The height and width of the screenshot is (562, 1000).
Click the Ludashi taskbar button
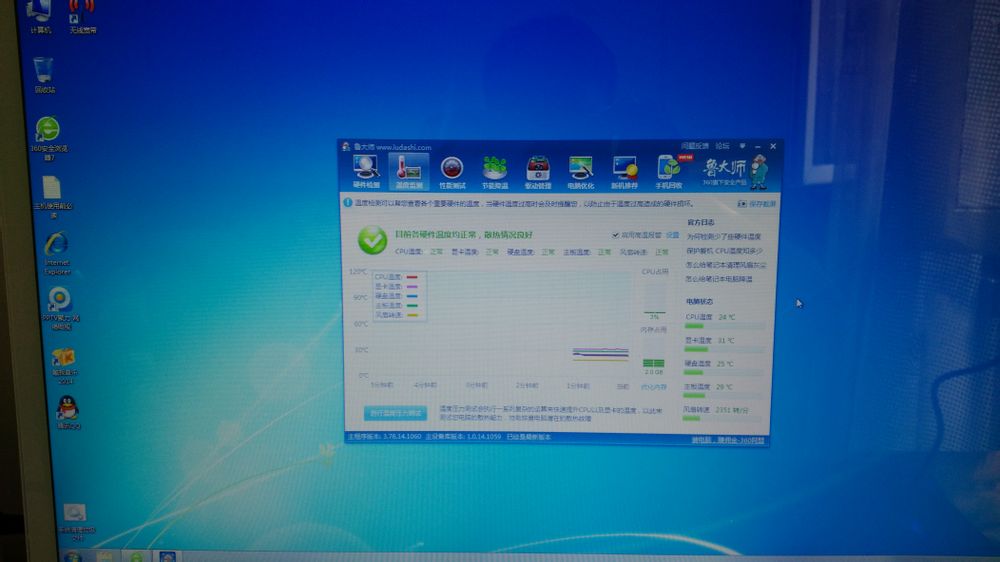pyautogui.click(x=167, y=557)
